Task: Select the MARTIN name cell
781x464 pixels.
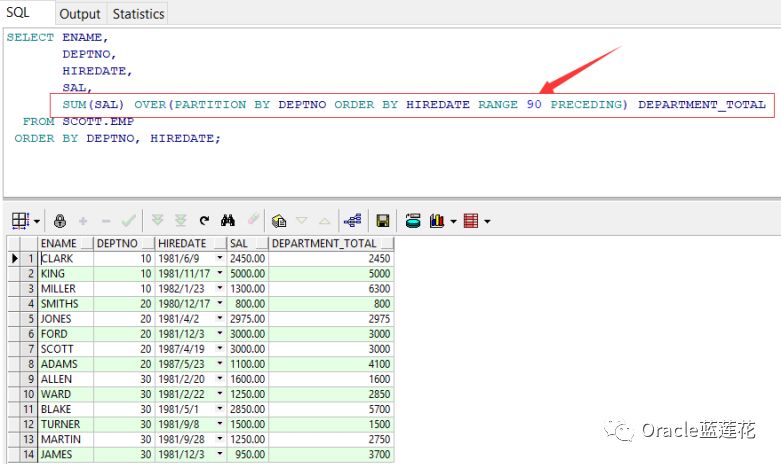Action: click(66, 439)
